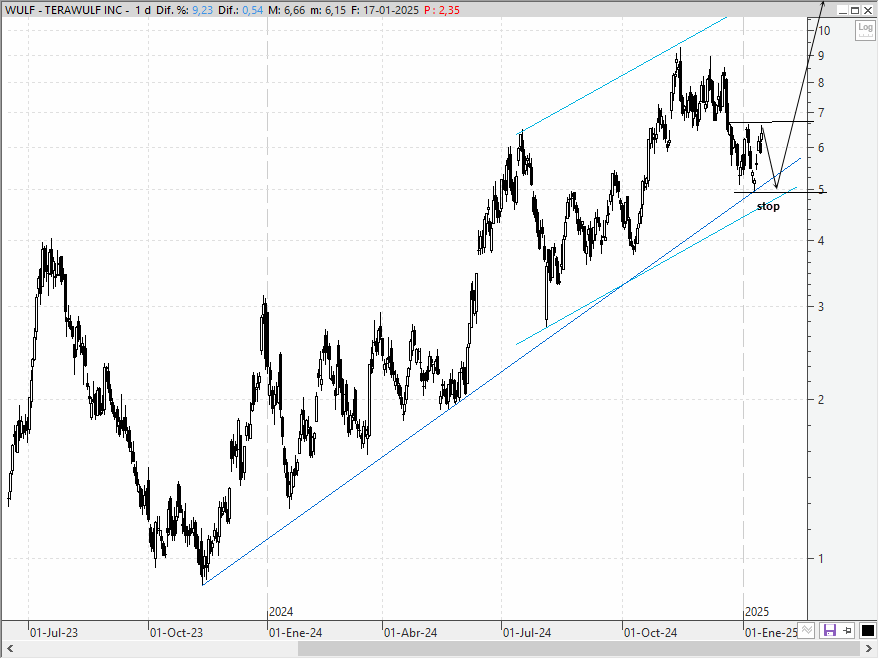Click price axis label 9
879x659 pixels.
pyautogui.click(x=821, y=55)
